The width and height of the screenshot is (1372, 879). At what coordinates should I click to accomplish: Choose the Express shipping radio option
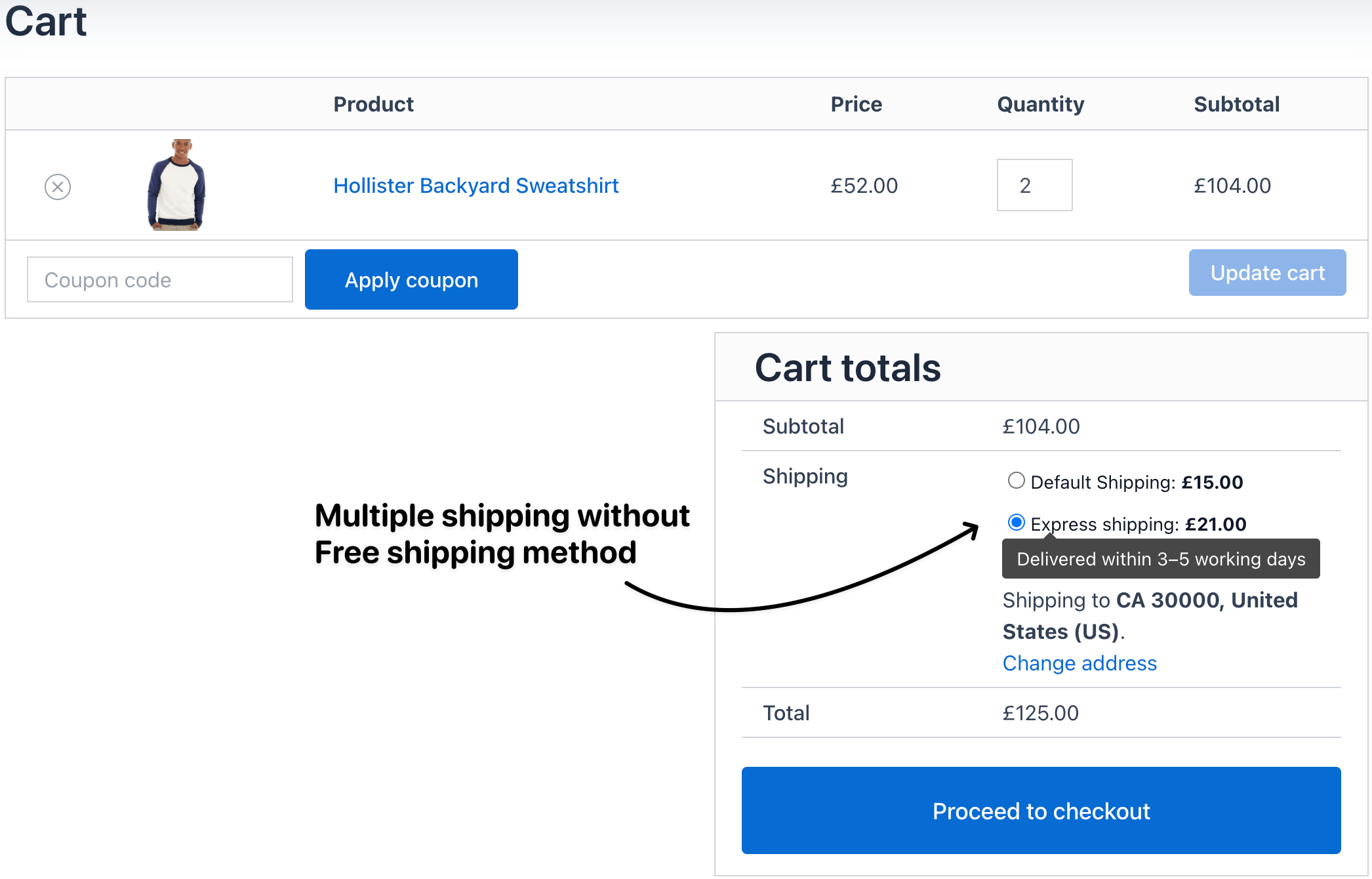tap(1016, 523)
